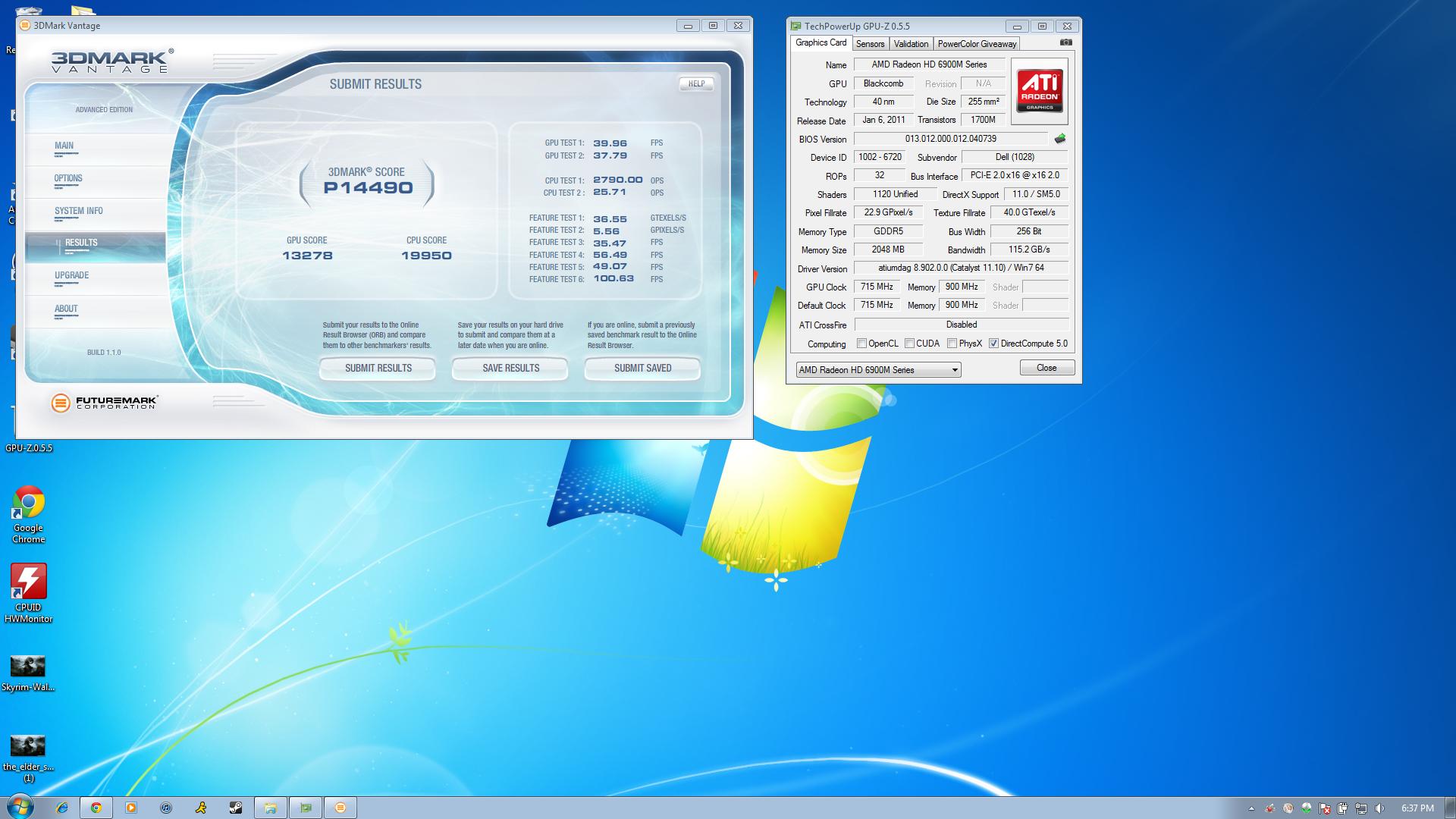This screenshot has width=1456, height=819.
Task: Open SYSTEM INFO in 3DMark sidebar
Action: [96, 215]
